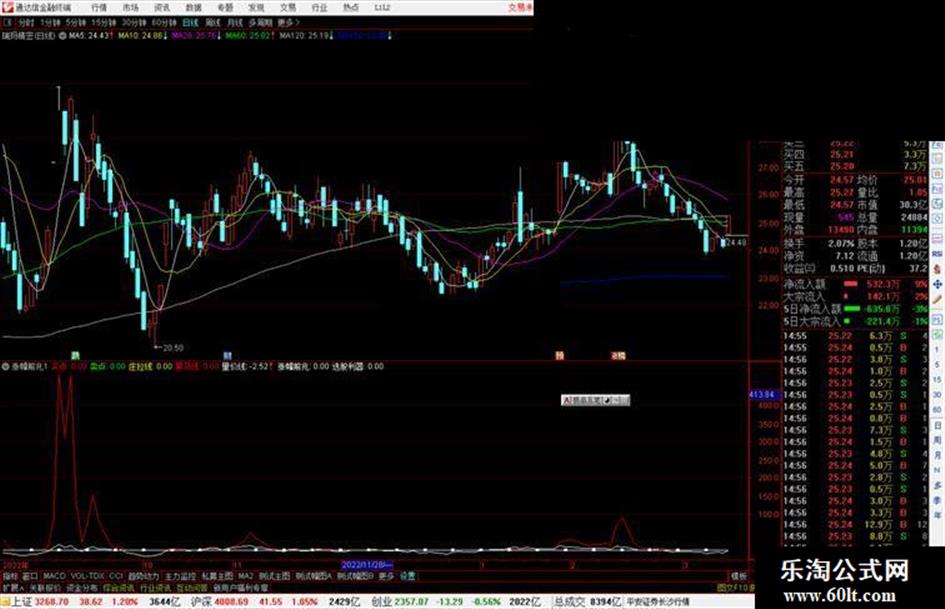Click the round icon beside the 涨幅能兆 indicator name
The image size is (945, 609).
tap(5, 366)
